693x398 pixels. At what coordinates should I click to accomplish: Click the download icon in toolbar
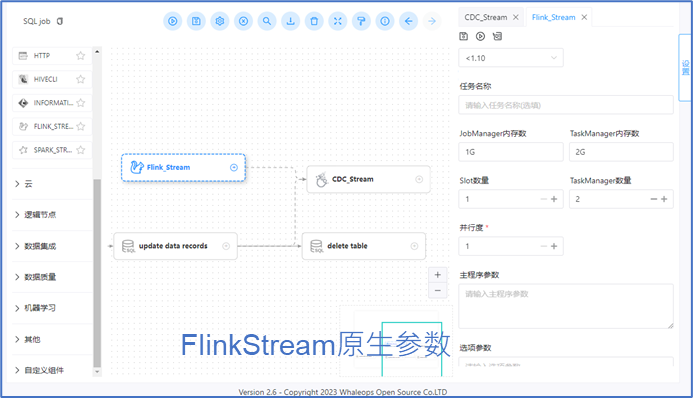pos(290,21)
